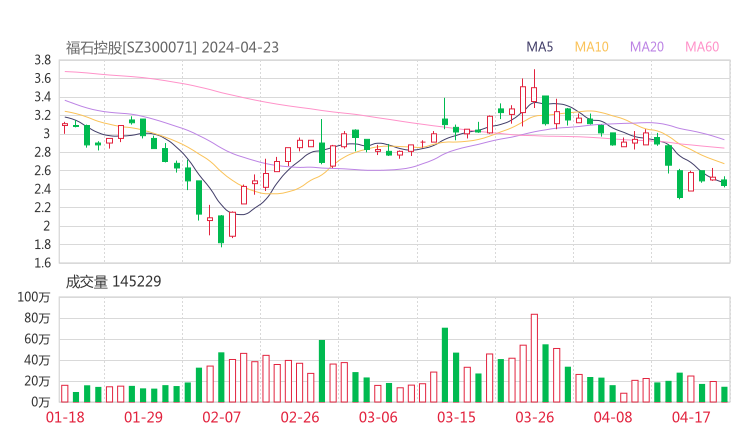Image resolution: width=740 pixels, height=440 pixels.
Task: Click the MA5 legend label
Action: (539, 47)
